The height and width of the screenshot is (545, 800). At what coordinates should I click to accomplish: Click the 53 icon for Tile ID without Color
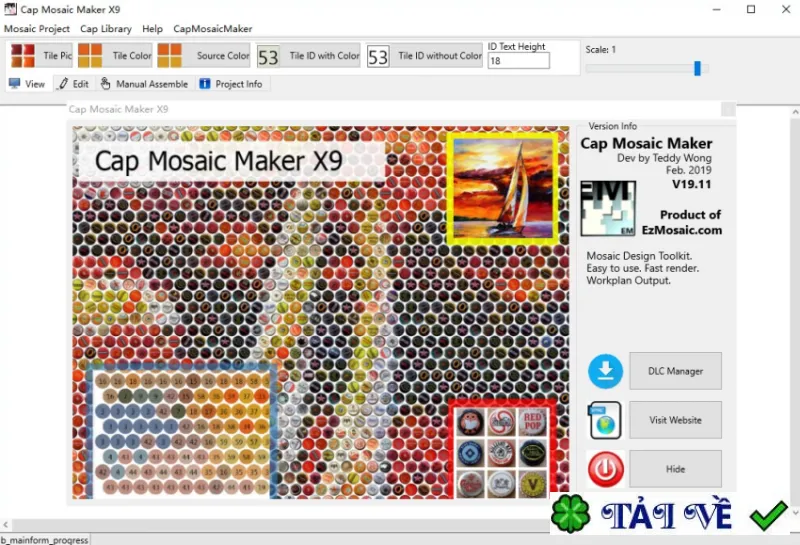378,57
